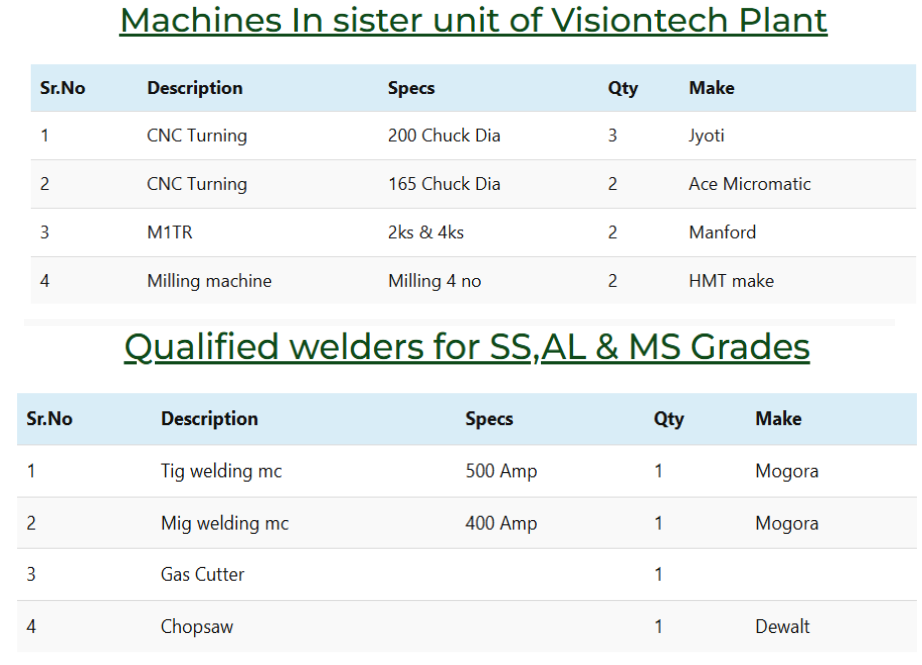Select the '165 Chuck Dia' specs cell
922x665 pixels.
coord(444,184)
